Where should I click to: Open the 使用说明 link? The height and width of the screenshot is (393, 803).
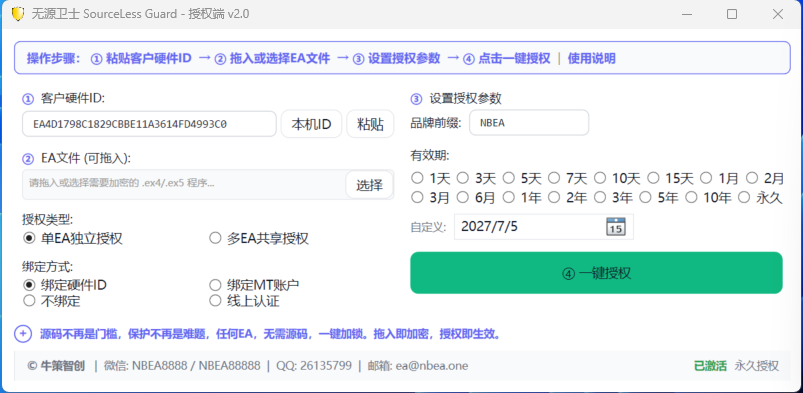(x=591, y=58)
